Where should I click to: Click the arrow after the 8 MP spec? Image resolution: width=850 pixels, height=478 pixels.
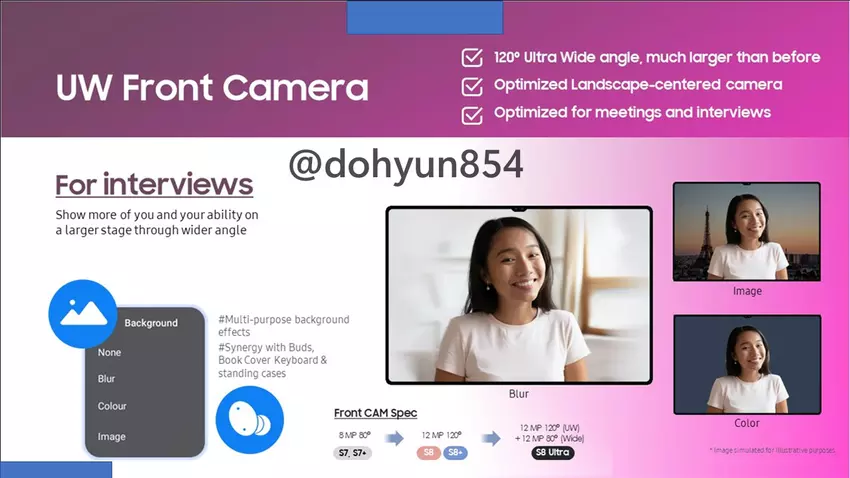click(397, 437)
